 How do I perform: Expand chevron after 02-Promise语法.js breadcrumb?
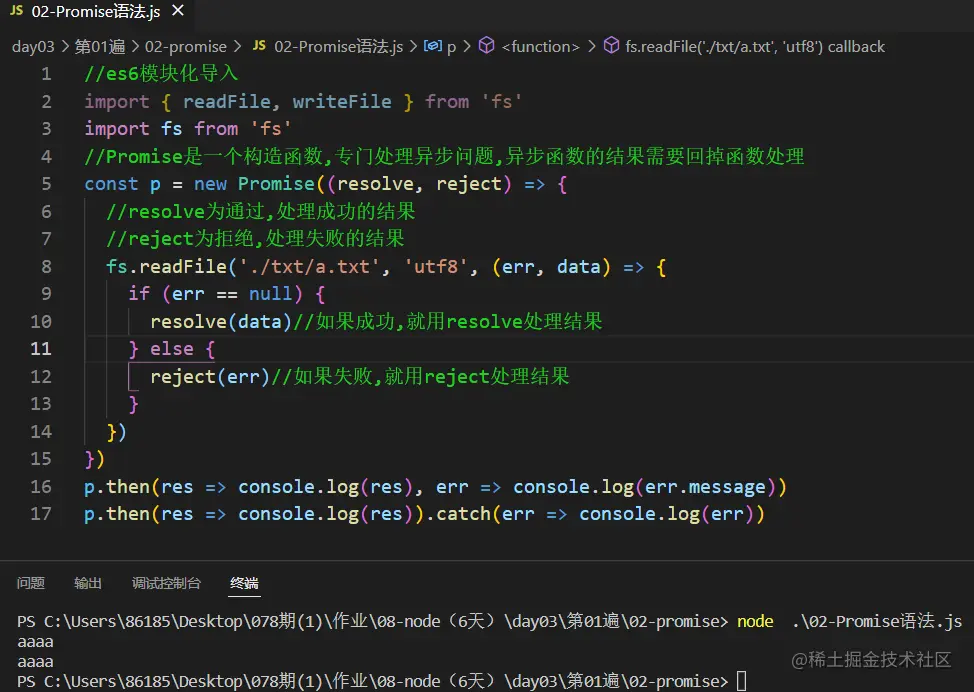(x=413, y=47)
